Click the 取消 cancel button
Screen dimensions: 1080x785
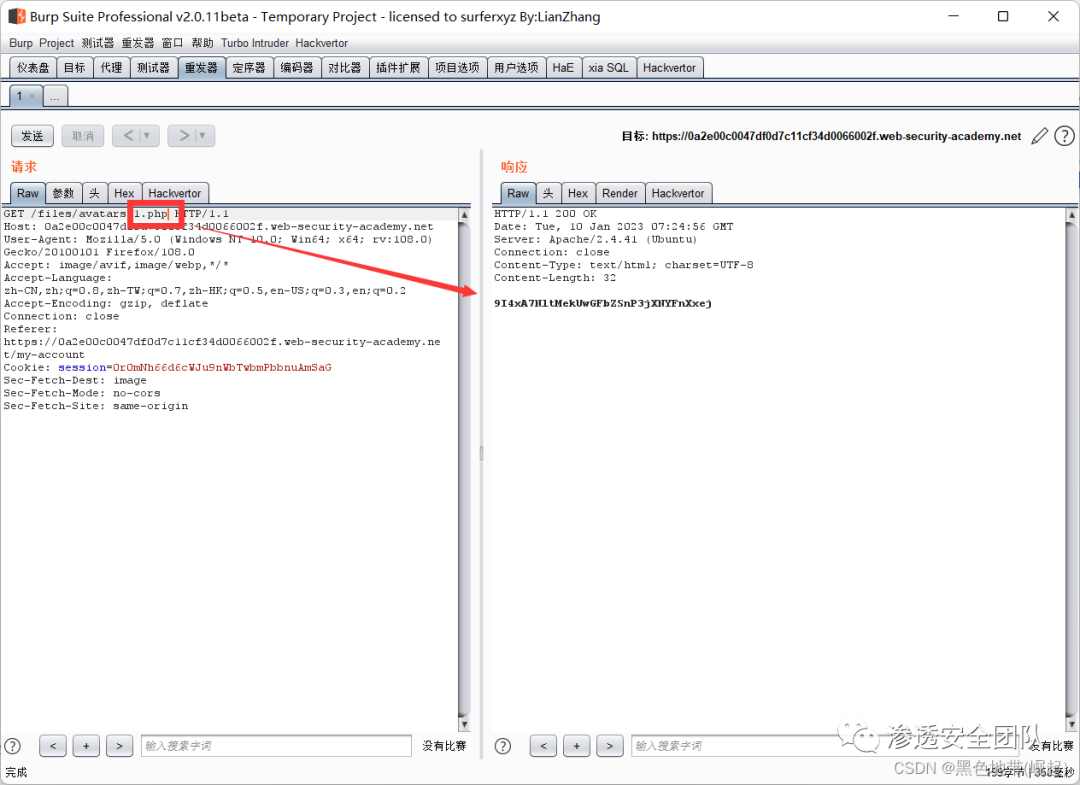click(83, 136)
